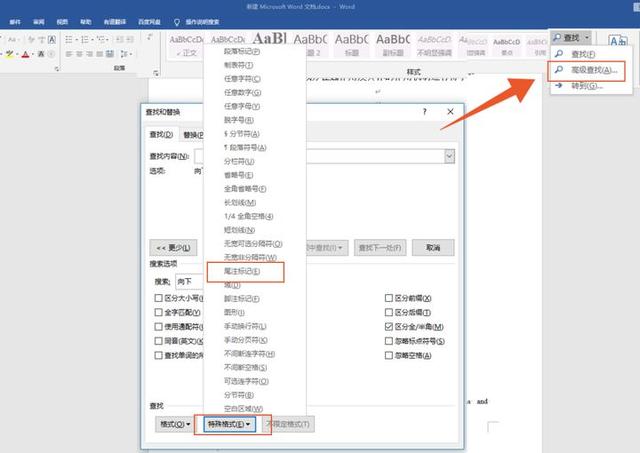Screen dimensions: 640x453
Task: Enable 使用通配符 checkbox
Action: [x=158, y=326]
